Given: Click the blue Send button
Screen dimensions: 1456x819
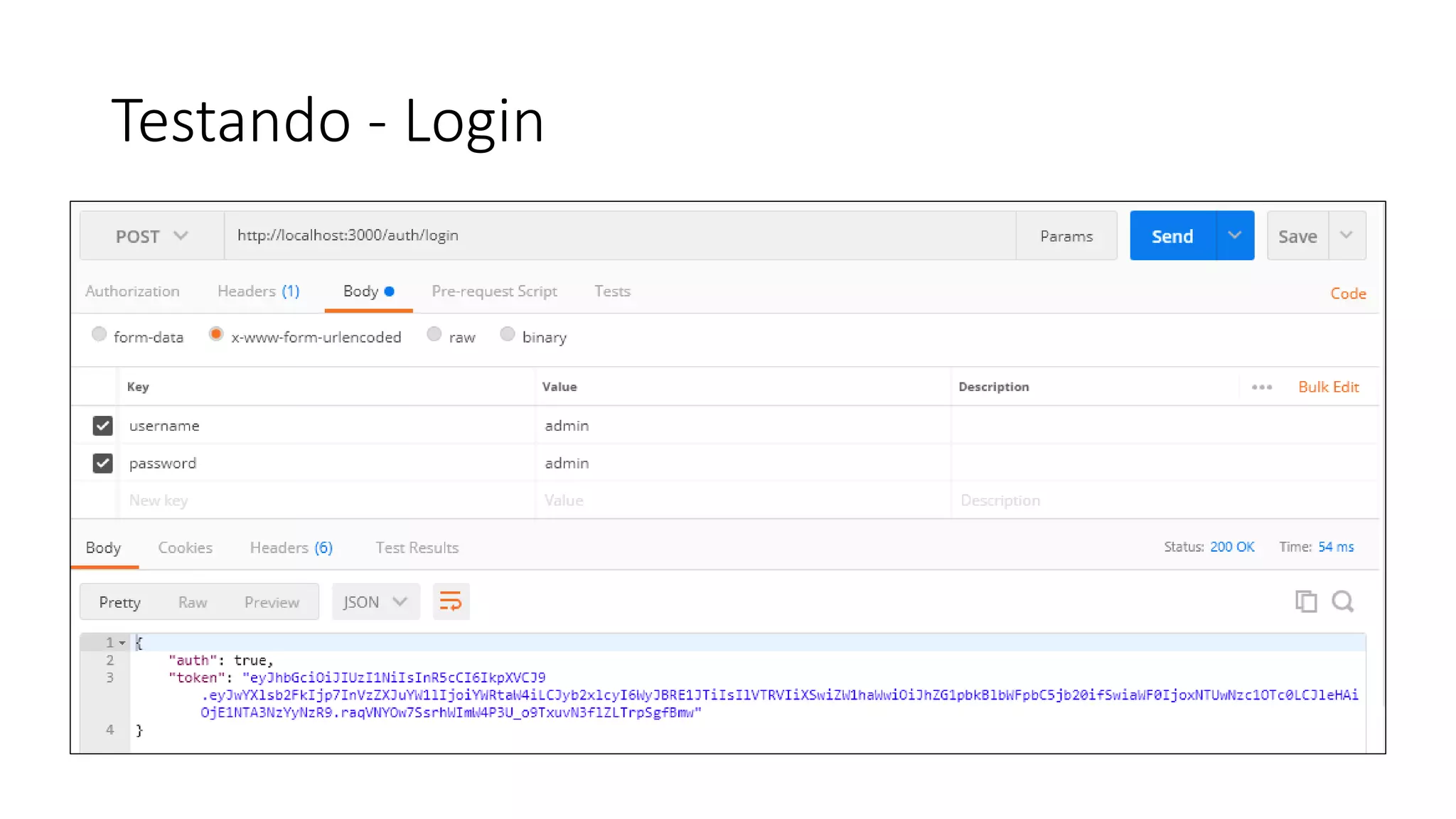Looking at the screenshot, I should [x=1173, y=235].
